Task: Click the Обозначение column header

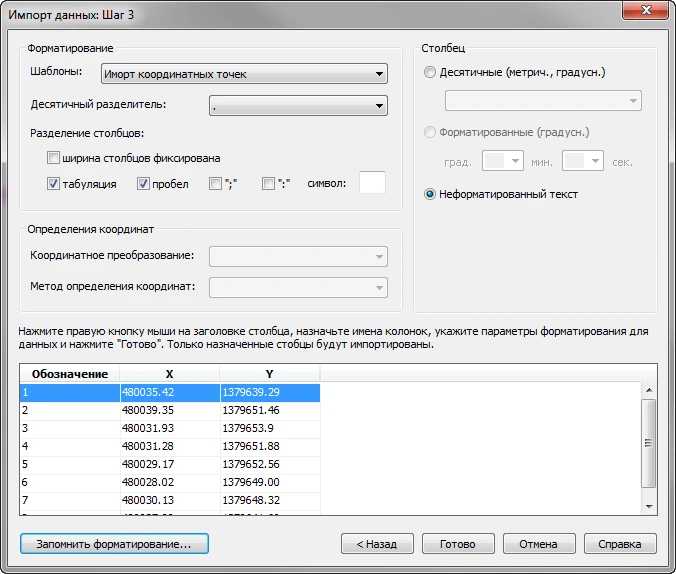Action: 69,373
